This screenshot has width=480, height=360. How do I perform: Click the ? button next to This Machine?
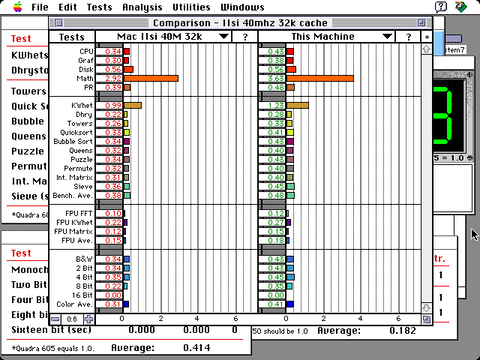tap(408, 37)
